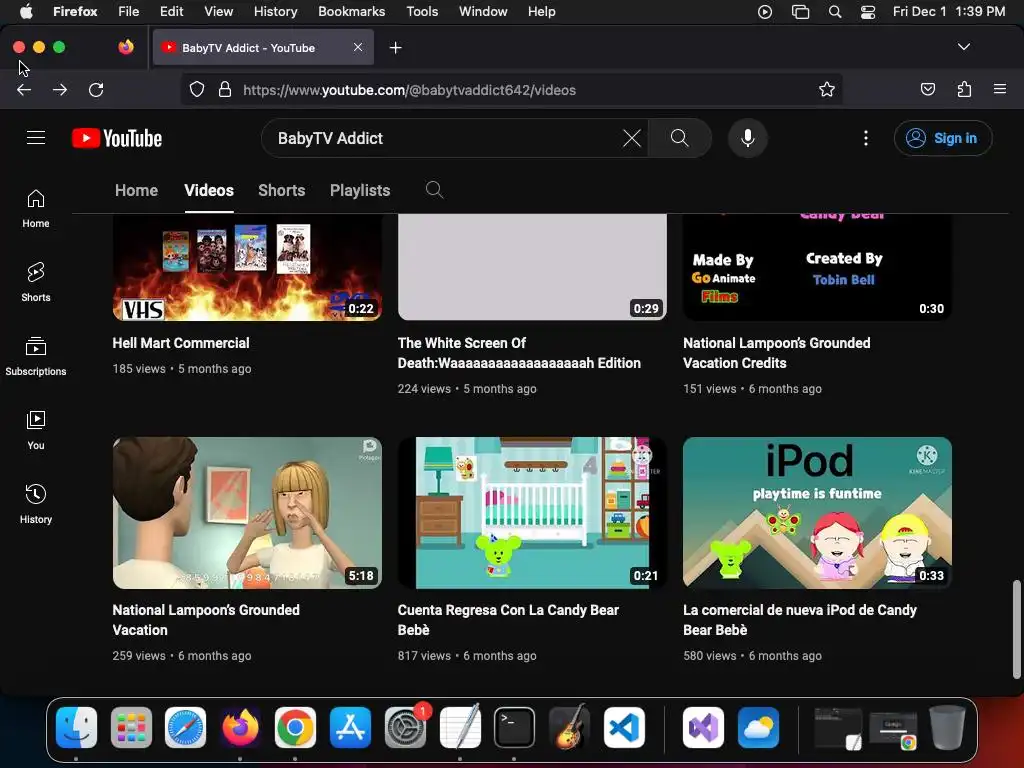Open the channel Playlists tab

(x=360, y=190)
